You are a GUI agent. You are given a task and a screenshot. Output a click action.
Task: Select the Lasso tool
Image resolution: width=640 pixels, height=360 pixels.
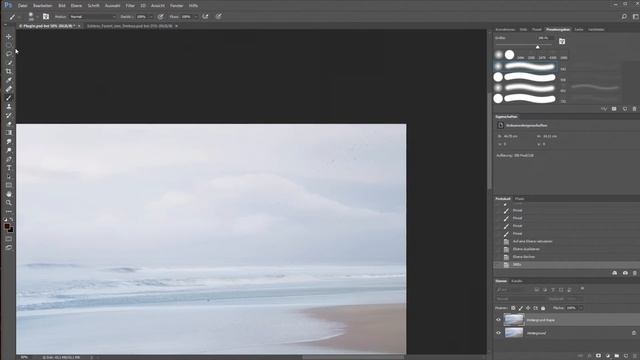tap(9, 54)
